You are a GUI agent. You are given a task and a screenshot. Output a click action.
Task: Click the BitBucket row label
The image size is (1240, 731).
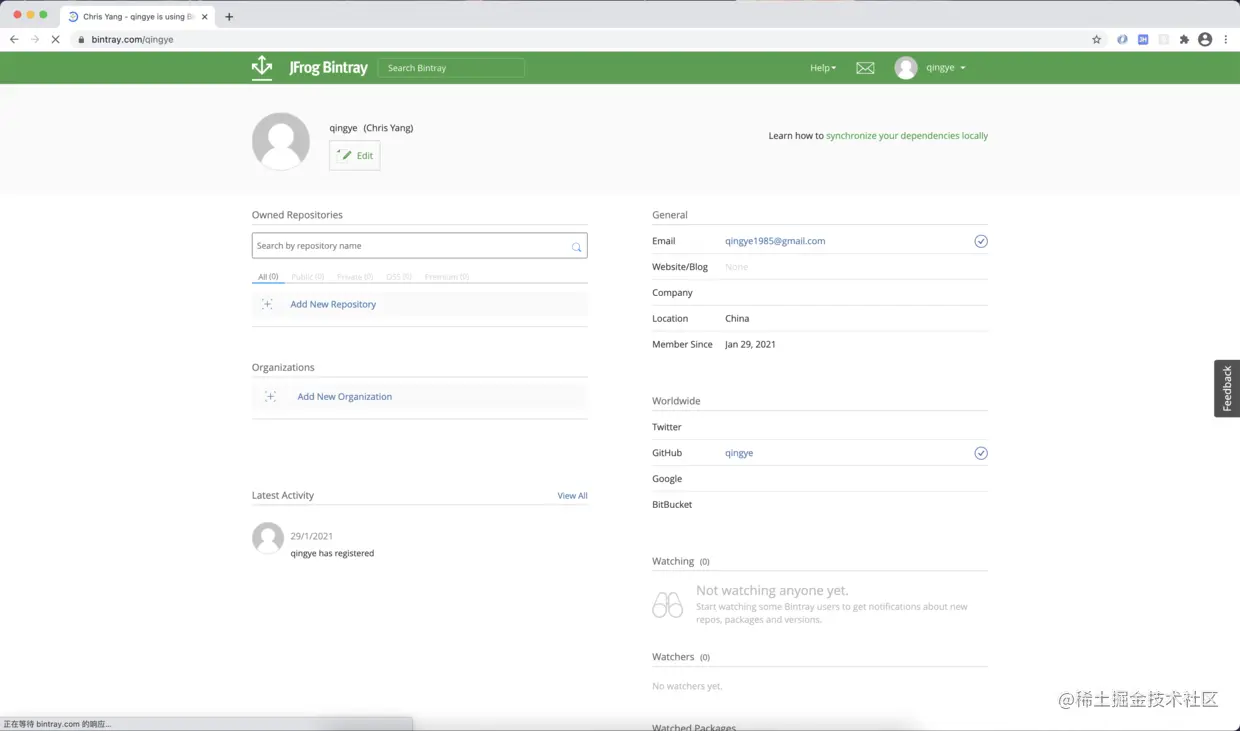coord(672,505)
